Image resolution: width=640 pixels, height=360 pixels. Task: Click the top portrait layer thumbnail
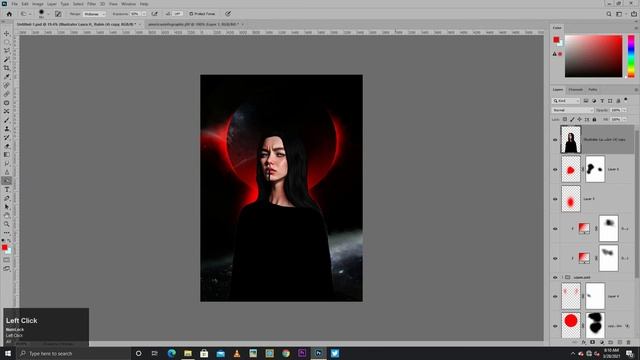571,140
